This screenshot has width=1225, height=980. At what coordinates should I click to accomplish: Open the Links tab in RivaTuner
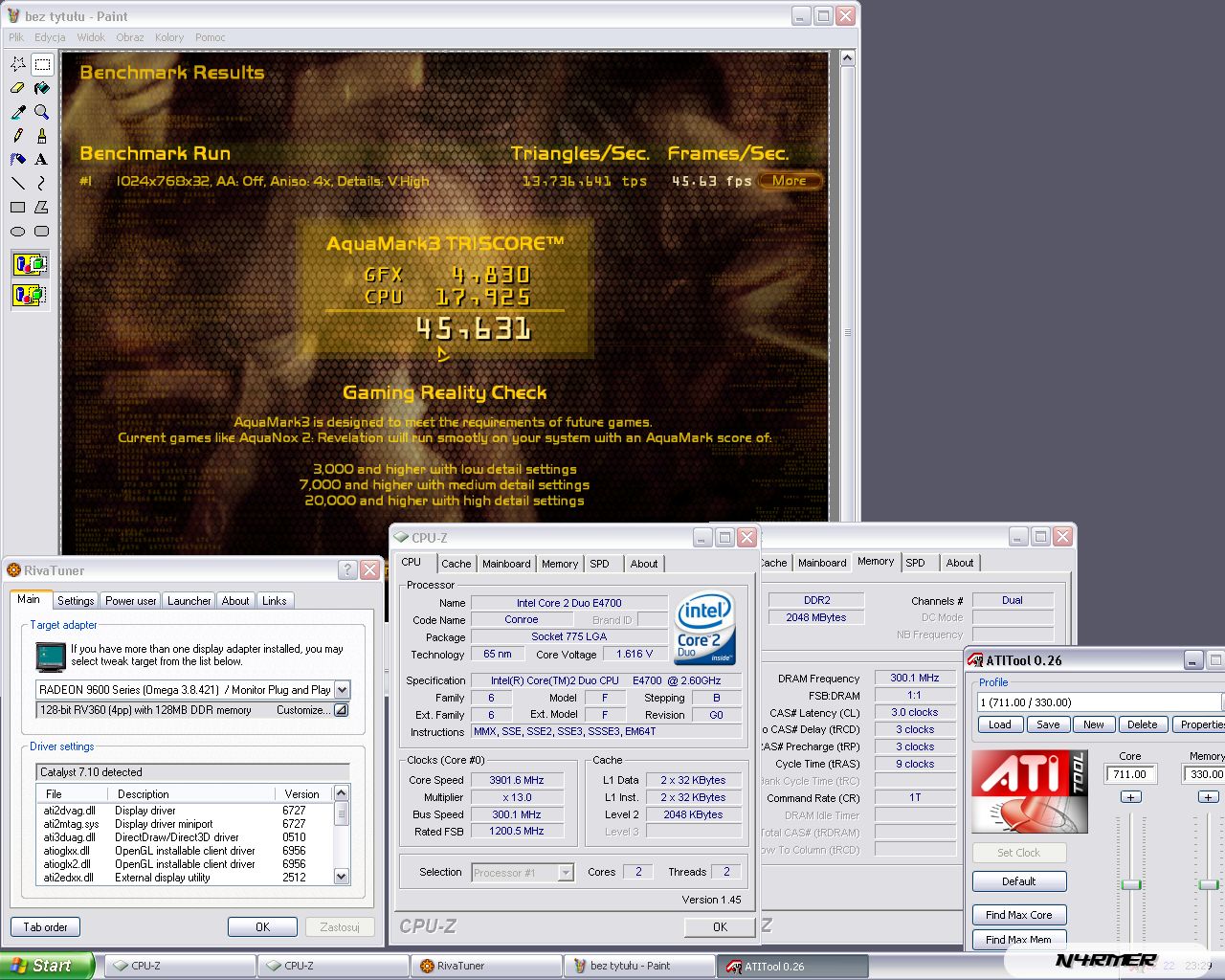click(x=275, y=601)
